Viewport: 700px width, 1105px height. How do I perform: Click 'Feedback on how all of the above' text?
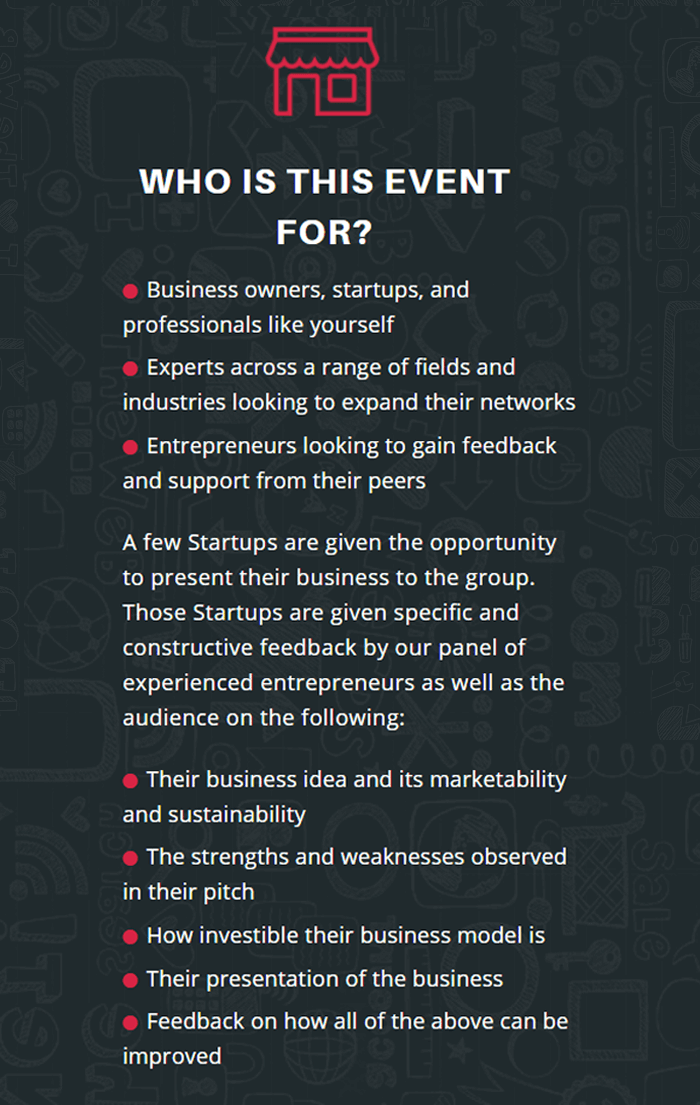pos(357,1021)
